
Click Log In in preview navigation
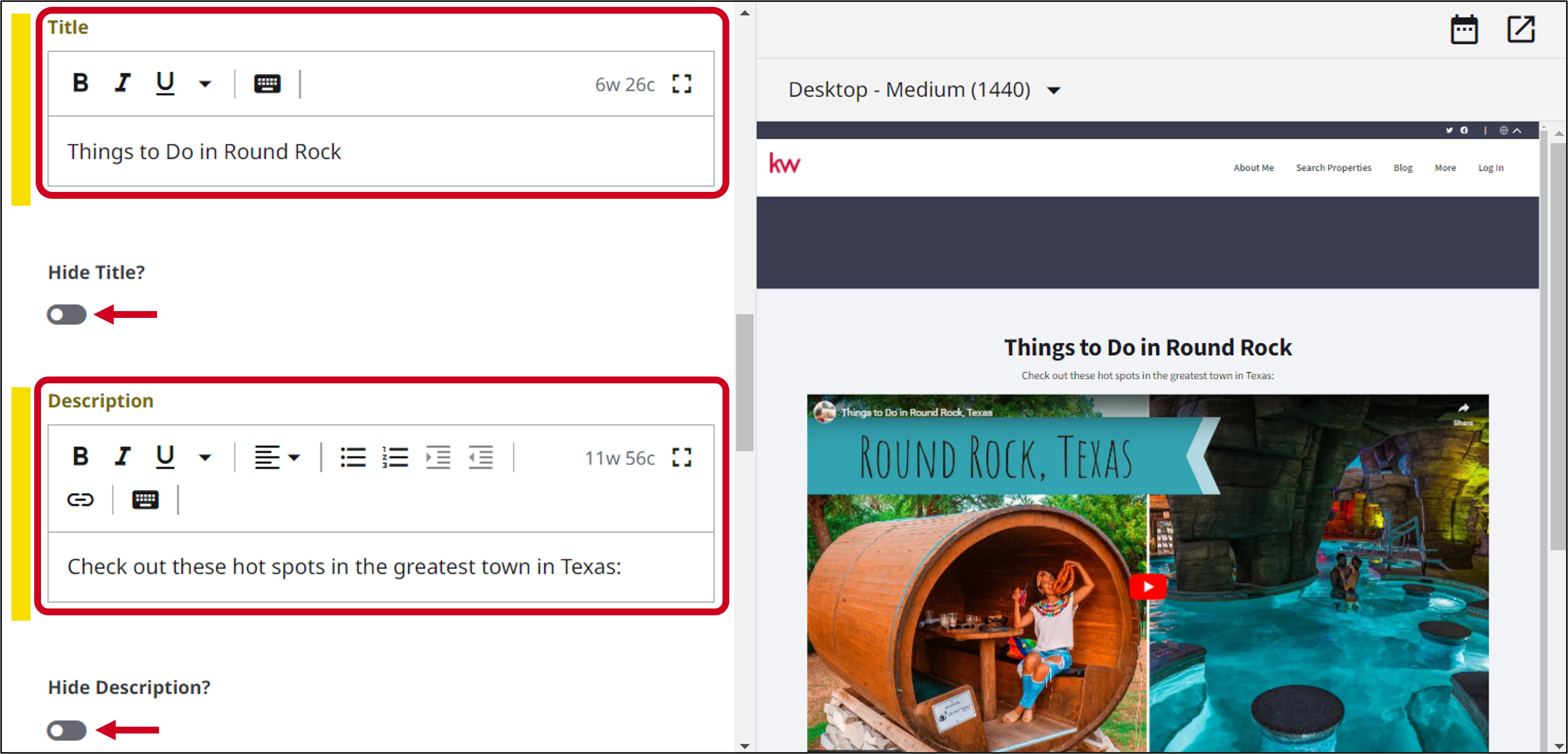click(1491, 168)
